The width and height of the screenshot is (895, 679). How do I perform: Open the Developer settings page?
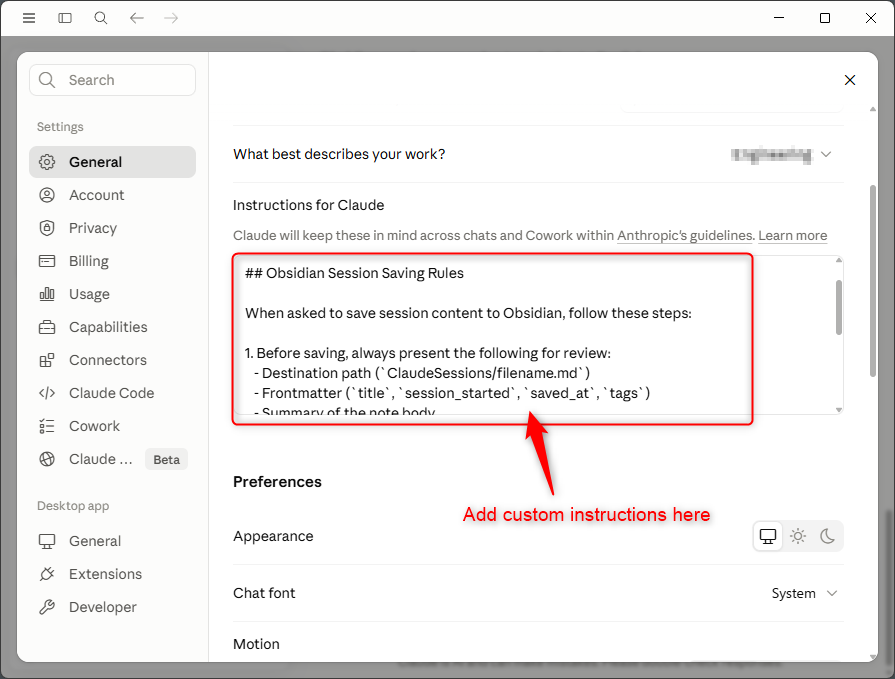point(112,607)
